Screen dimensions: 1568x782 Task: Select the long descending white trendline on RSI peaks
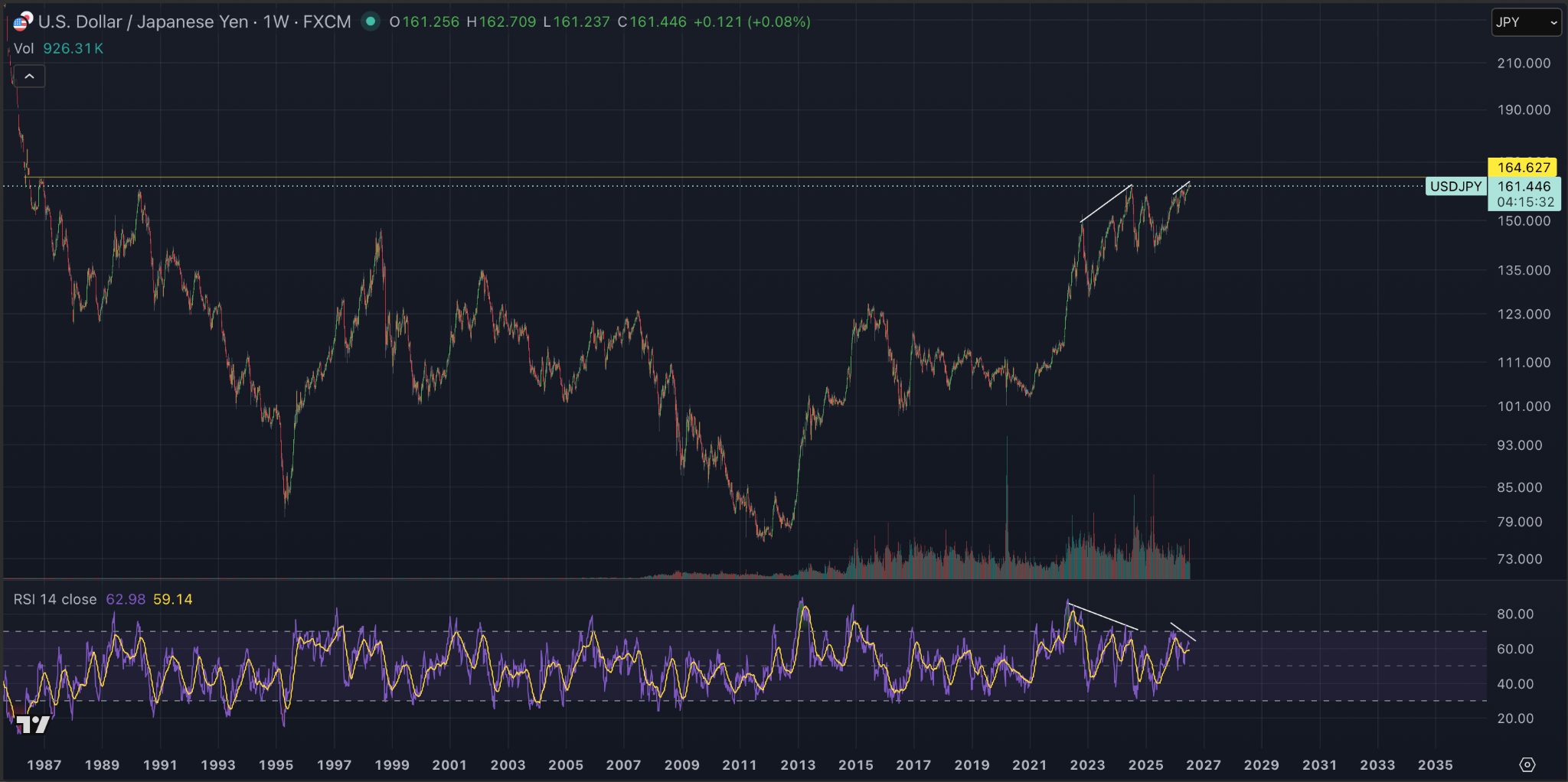click(x=1103, y=617)
